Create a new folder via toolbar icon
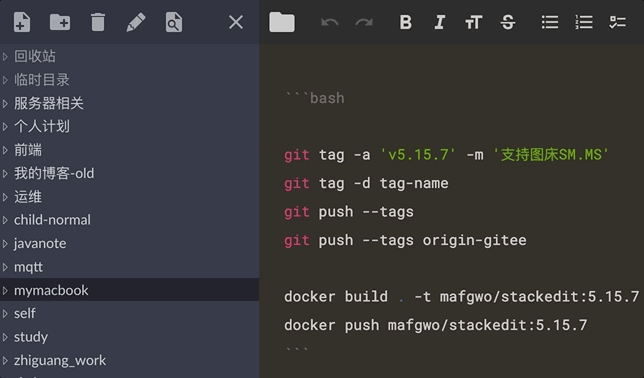This screenshot has height=378, width=644. 60,22
